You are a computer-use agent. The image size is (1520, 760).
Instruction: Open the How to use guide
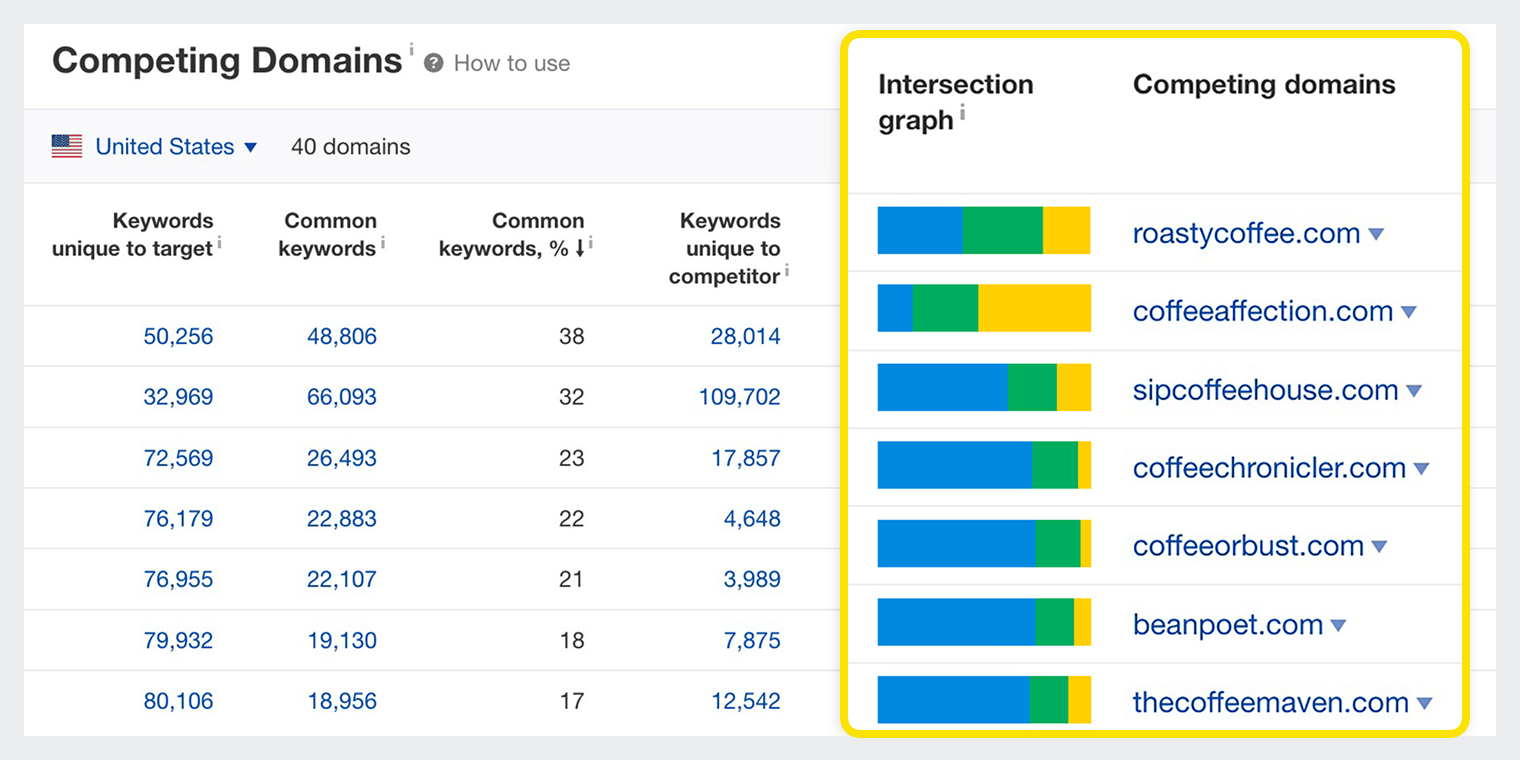tap(511, 63)
